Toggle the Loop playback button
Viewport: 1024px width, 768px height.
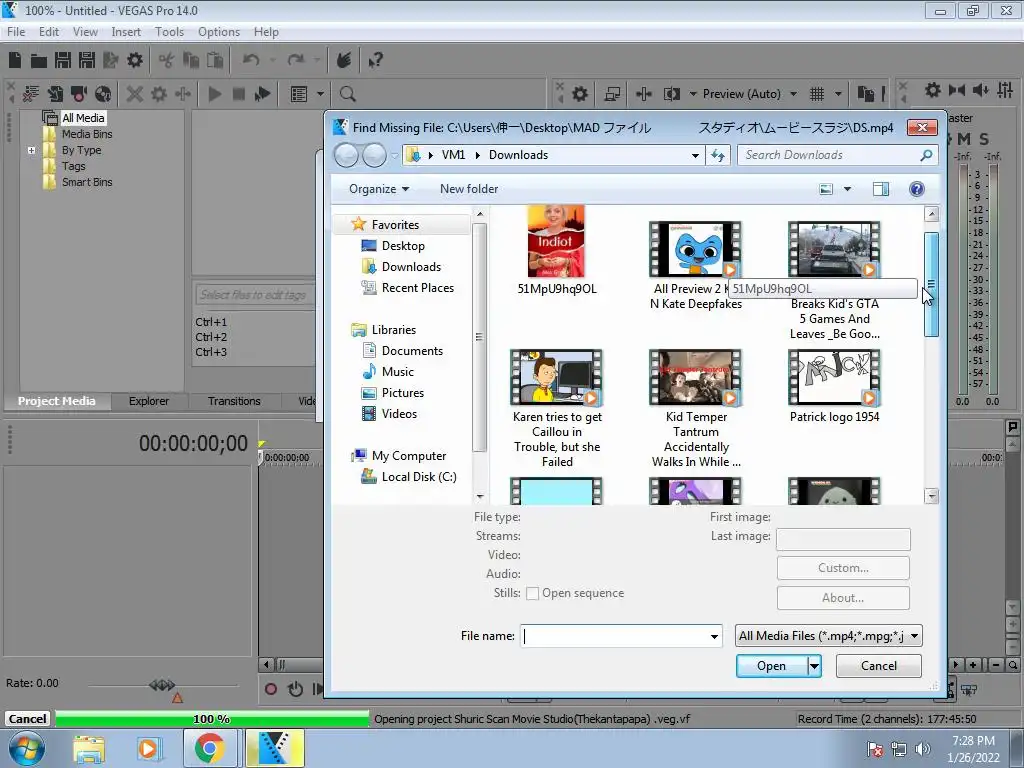[x=295, y=689]
